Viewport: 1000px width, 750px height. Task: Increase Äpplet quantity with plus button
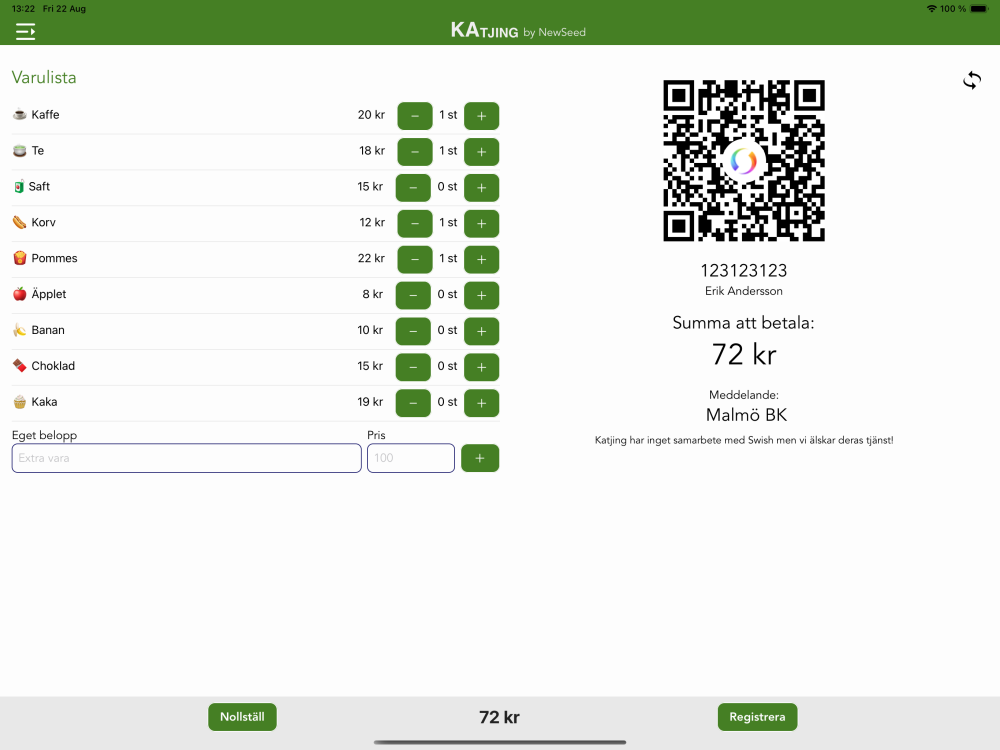[x=482, y=295]
